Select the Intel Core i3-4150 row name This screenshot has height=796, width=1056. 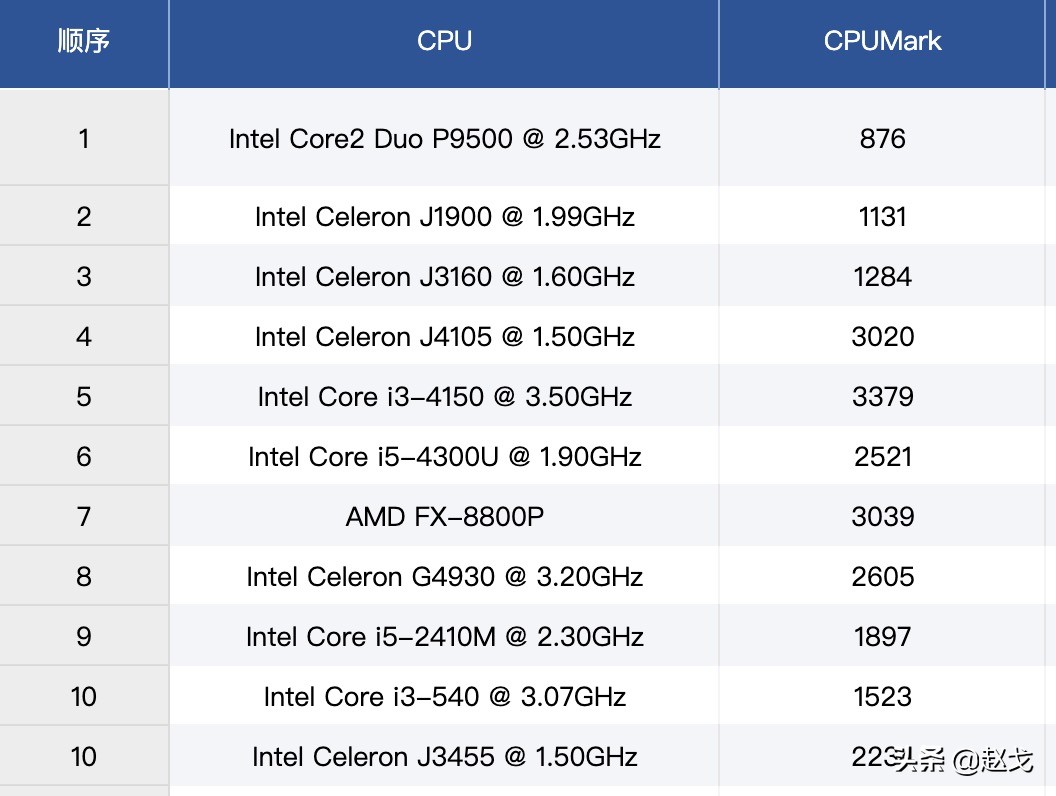coord(444,397)
